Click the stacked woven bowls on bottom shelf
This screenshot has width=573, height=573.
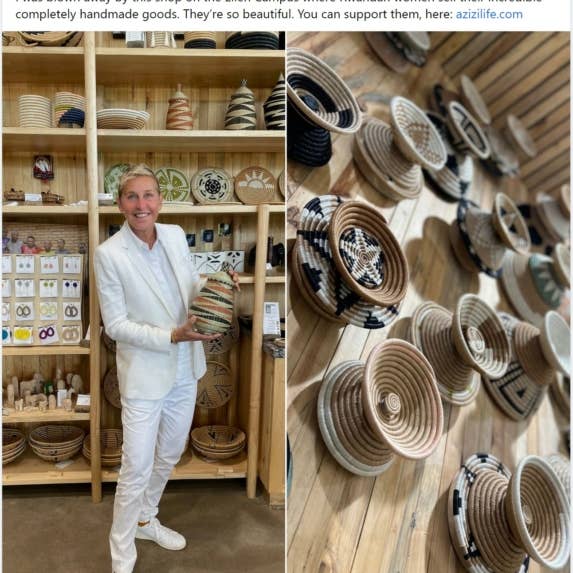56,442
